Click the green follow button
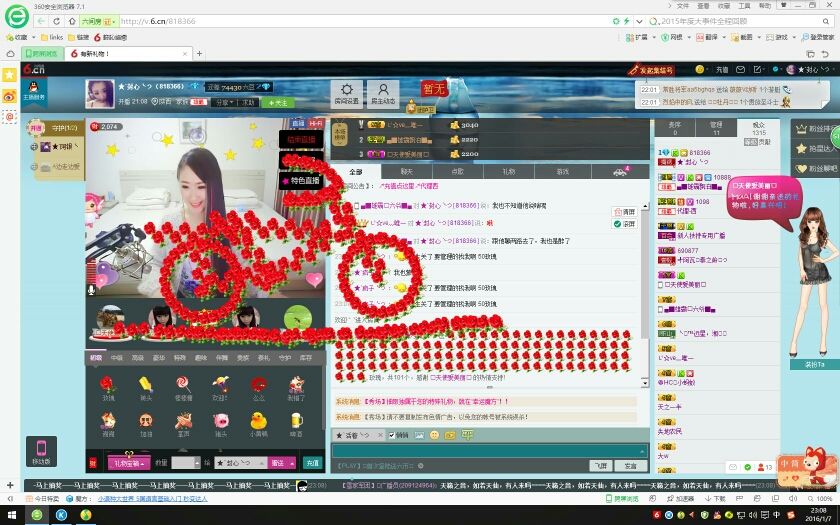840x525 pixels. coord(277,102)
